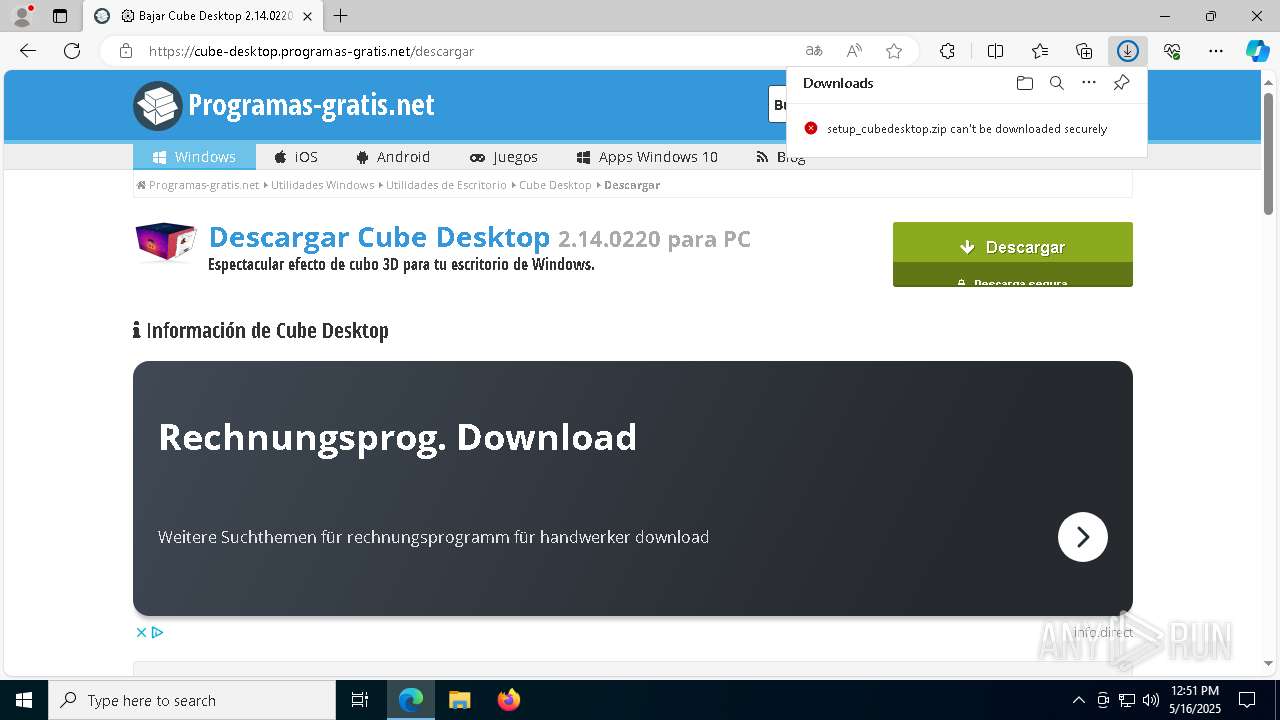The height and width of the screenshot is (720, 1280).
Task: Click Cube Desktop breadcrumb link
Action: pyautogui.click(x=555, y=185)
